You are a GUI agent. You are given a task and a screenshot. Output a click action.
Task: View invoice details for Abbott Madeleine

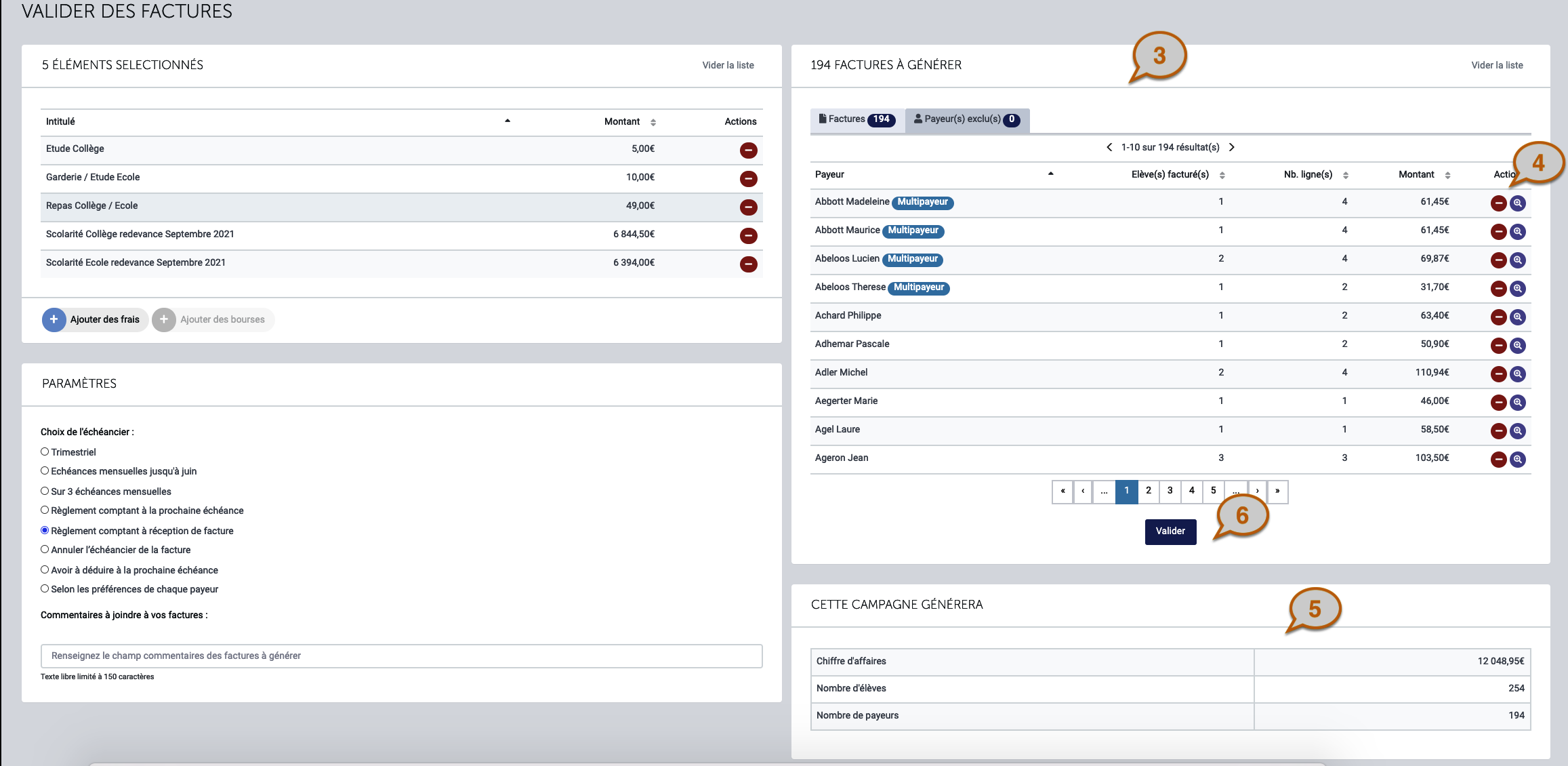1518,203
